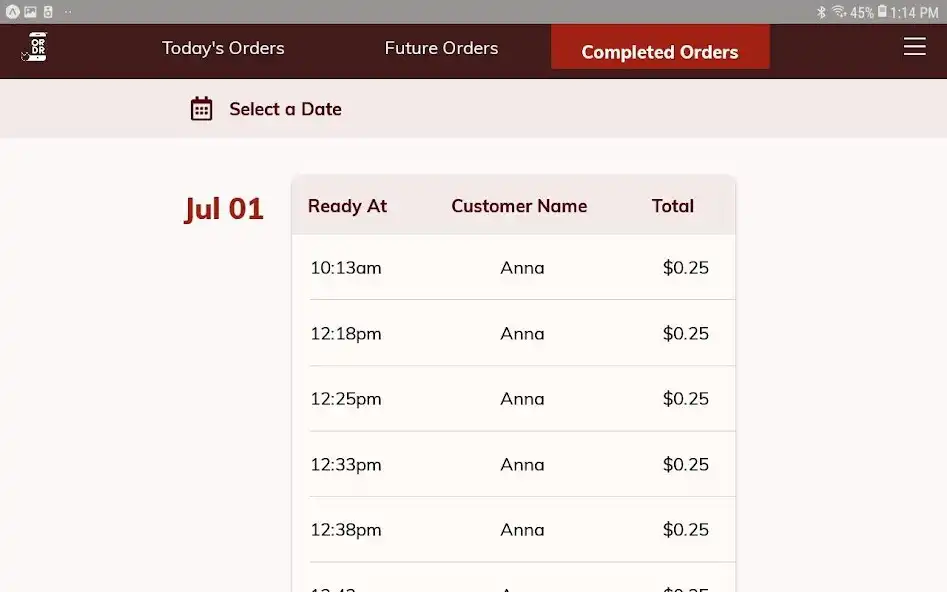Select the Completed Orders tab

(x=660, y=51)
